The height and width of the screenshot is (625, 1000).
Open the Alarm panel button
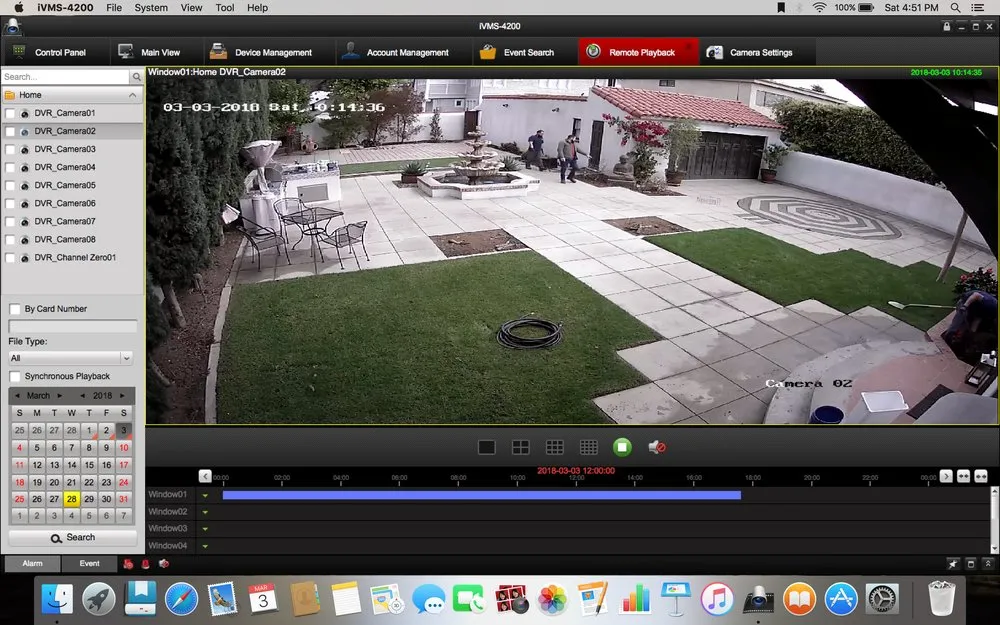tap(32, 564)
